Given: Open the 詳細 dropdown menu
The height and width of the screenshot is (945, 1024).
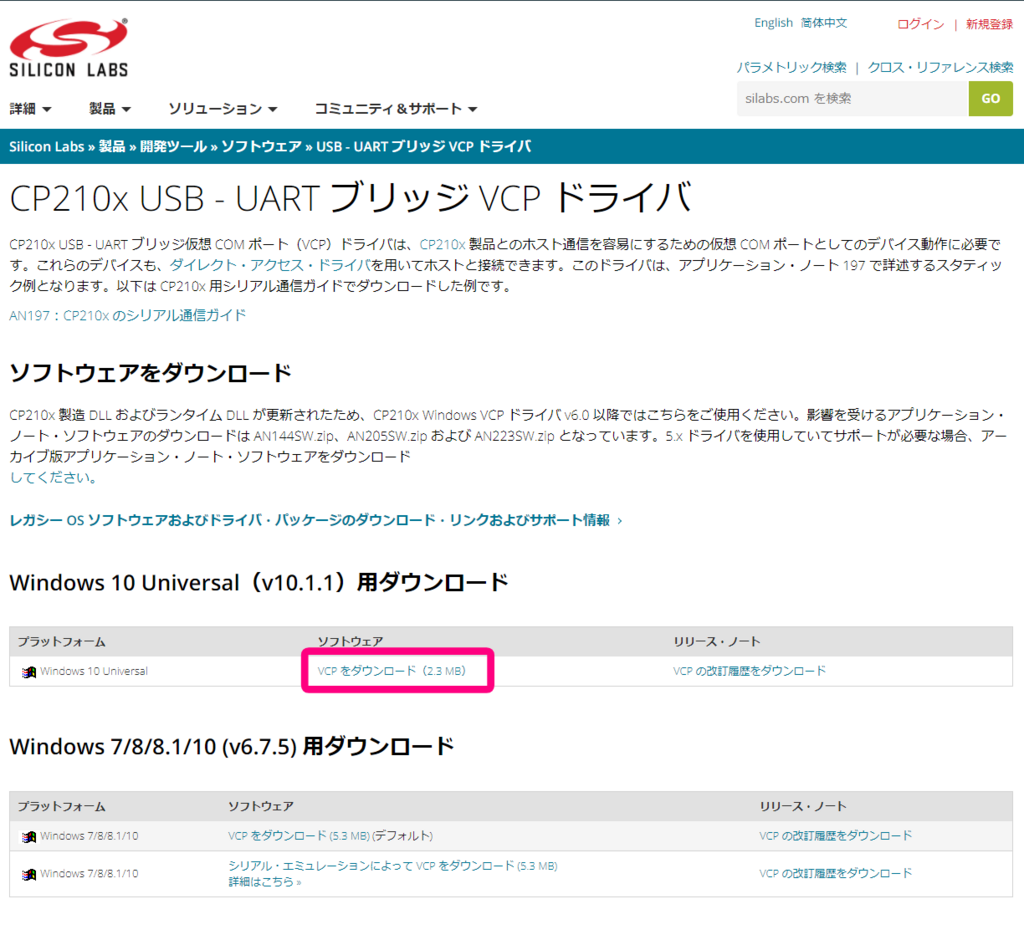Looking at the screenshot, I should 30,108.
